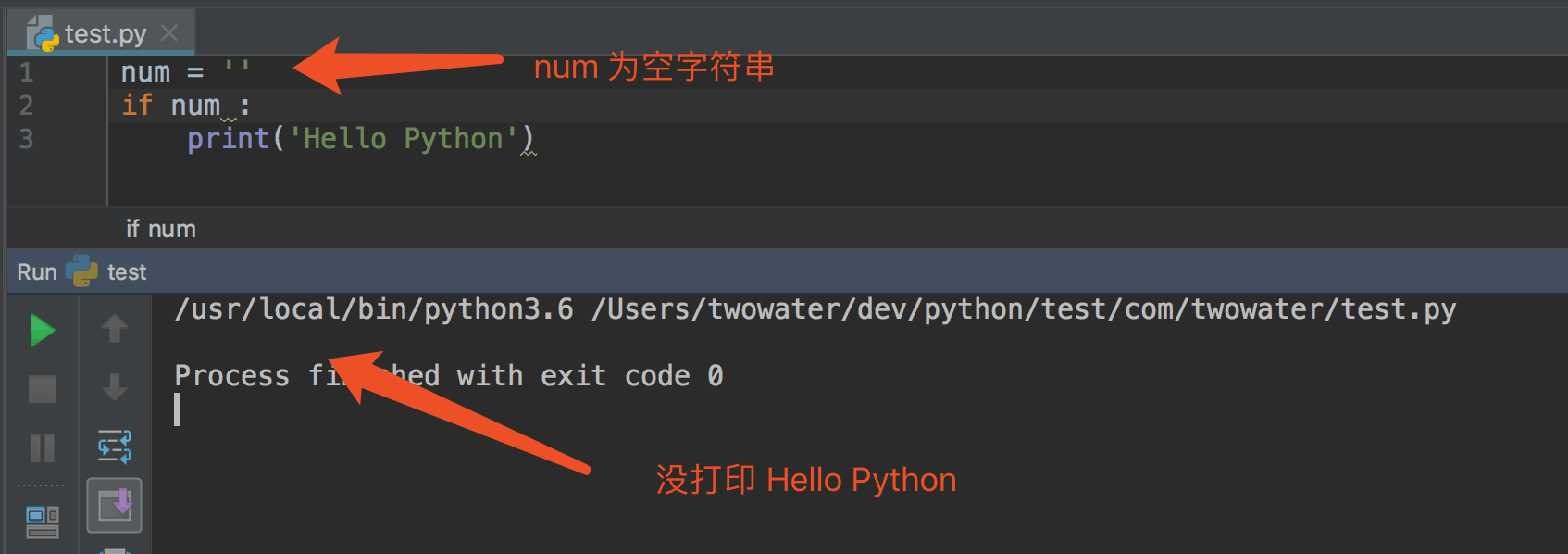This screenshot has height=554, width=1568.
Task: Click the green Run button
Action: [43, 330]
